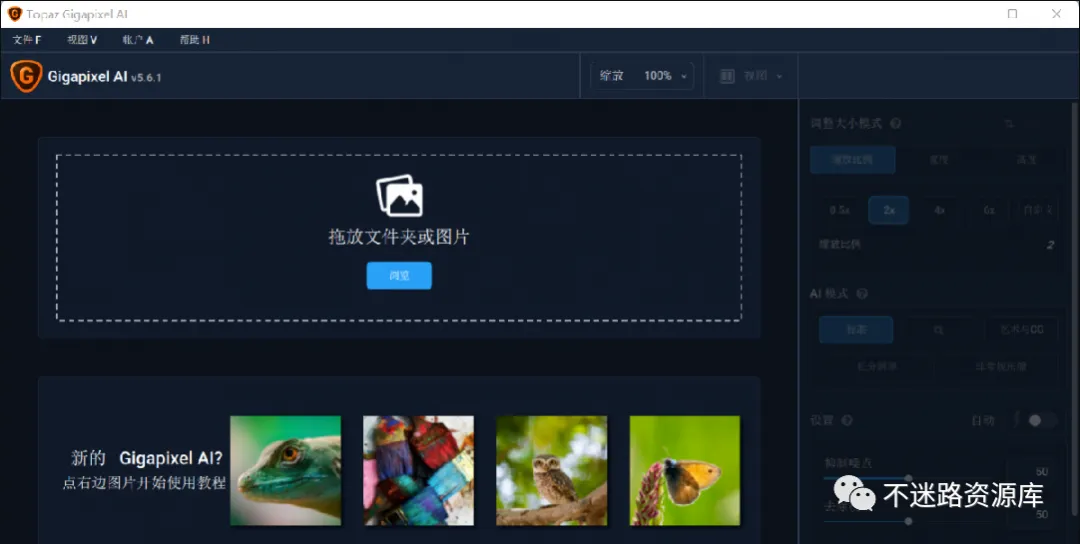Maximize the Topaz Gigapixel AI window

pos(1012,14)
